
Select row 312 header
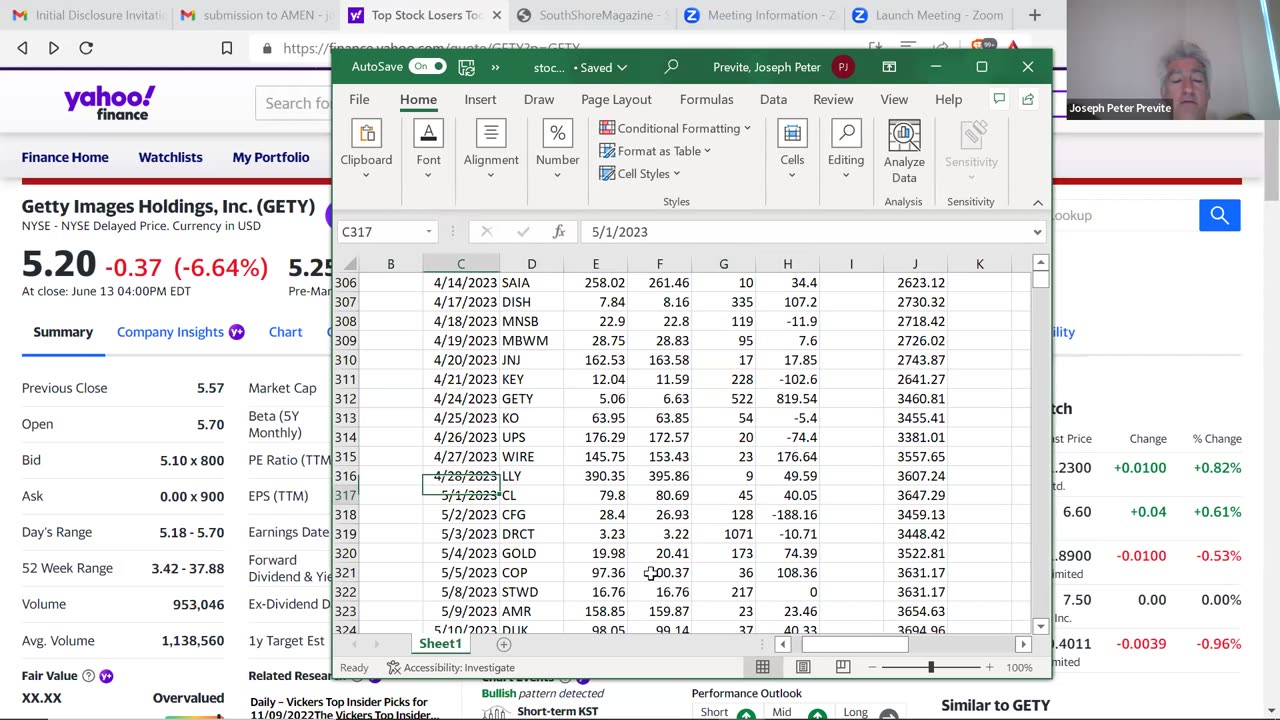point(346,399)
